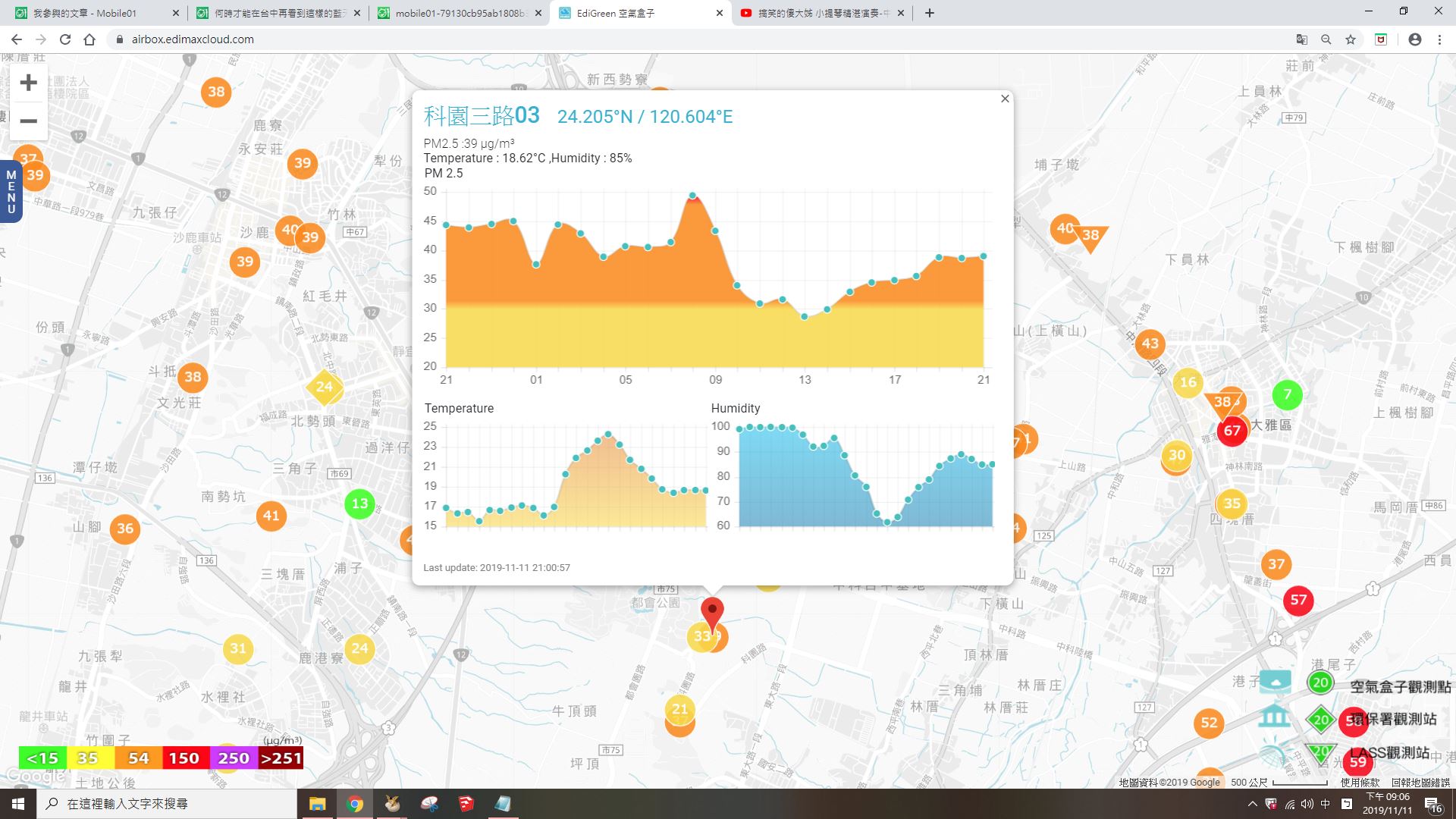Select the orange 36 sensor marker near 山腳

tap(125, 529)
